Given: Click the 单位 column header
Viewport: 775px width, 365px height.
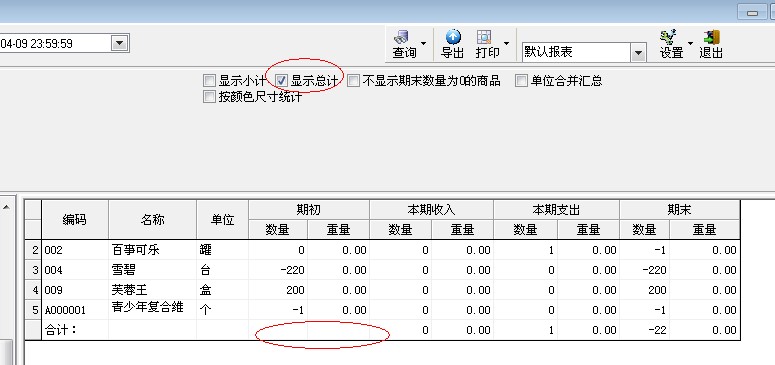Looking at the screenshot, I should click(x=222, y=220).
